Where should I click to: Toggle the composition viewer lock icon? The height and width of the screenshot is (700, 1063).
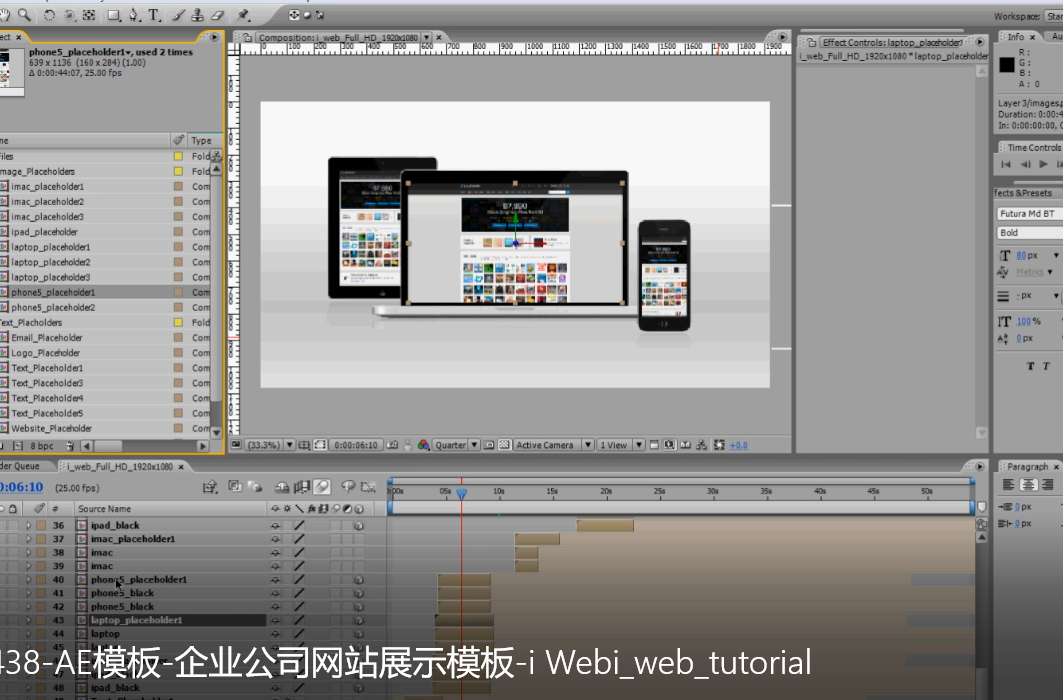click(x=248, y=37)
